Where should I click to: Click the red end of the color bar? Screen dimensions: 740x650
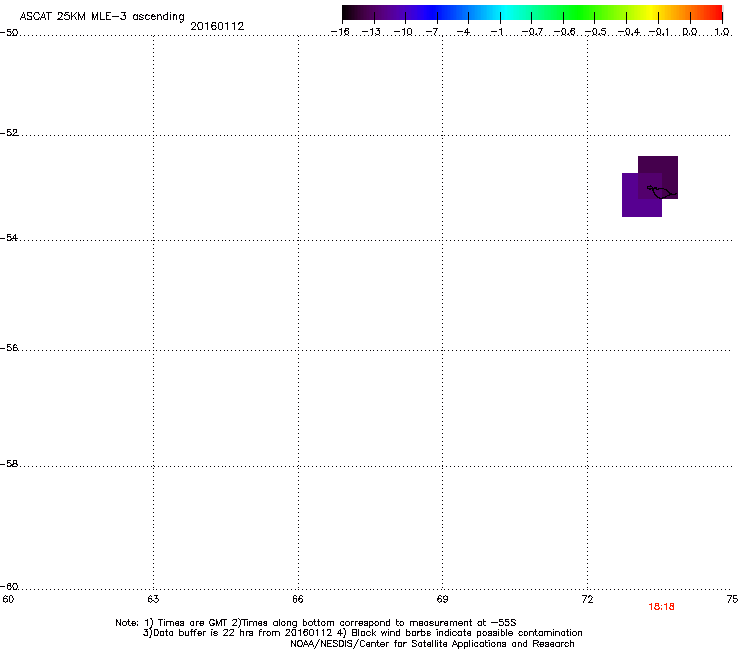coord(717,13)
